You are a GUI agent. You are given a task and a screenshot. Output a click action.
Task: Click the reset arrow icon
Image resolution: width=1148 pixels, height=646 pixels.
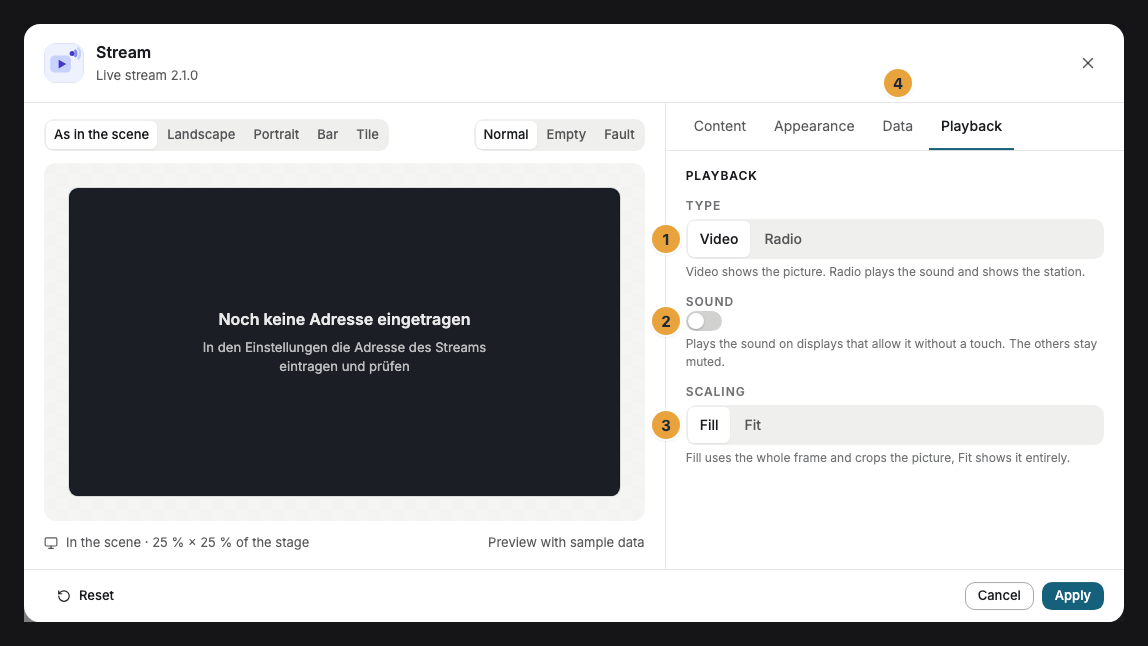64,595
